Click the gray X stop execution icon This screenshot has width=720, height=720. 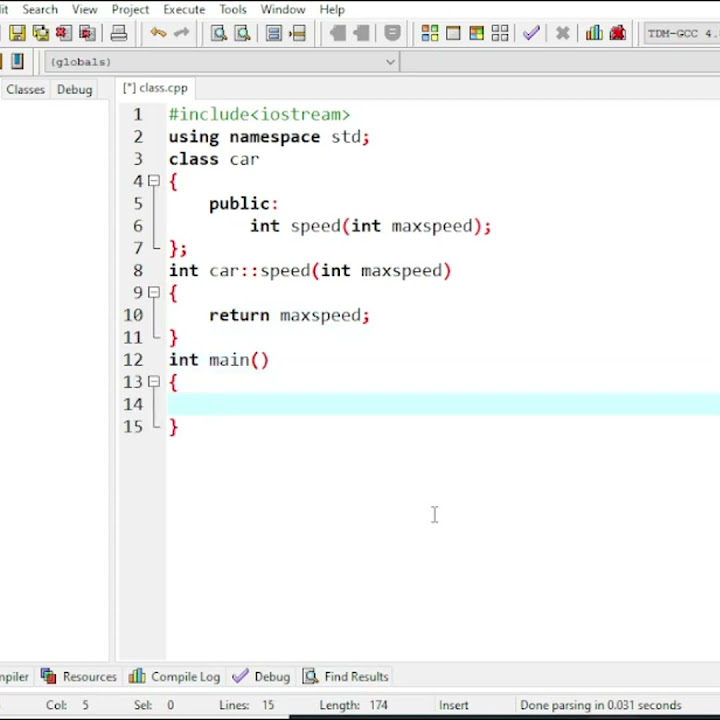click(x=562, y=33)
